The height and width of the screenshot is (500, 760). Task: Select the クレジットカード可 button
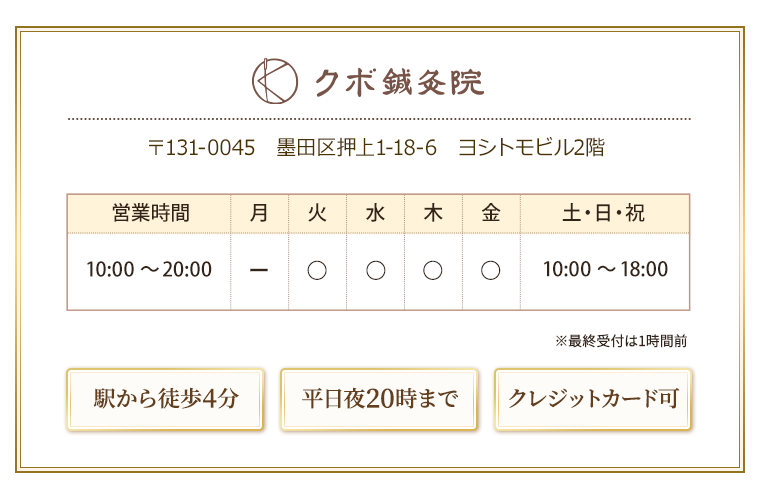593,399
